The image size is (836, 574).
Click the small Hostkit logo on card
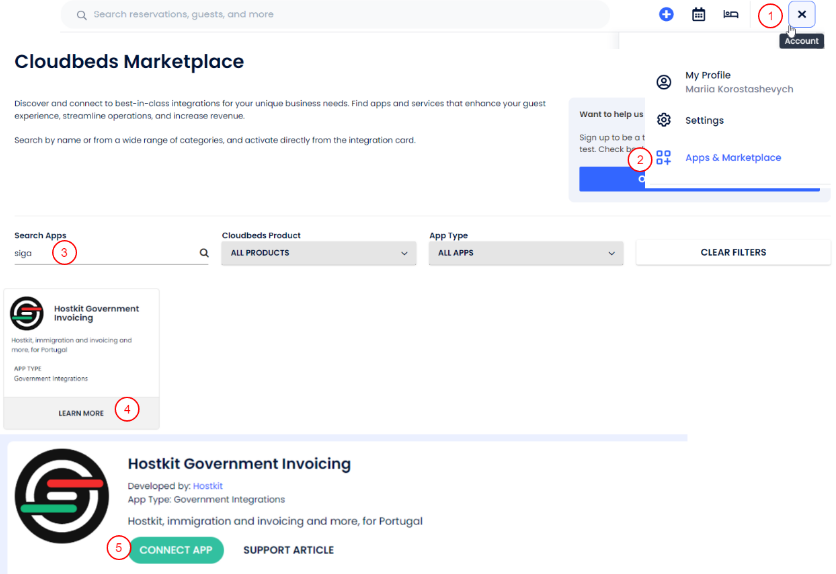click(x=27, y=313)
